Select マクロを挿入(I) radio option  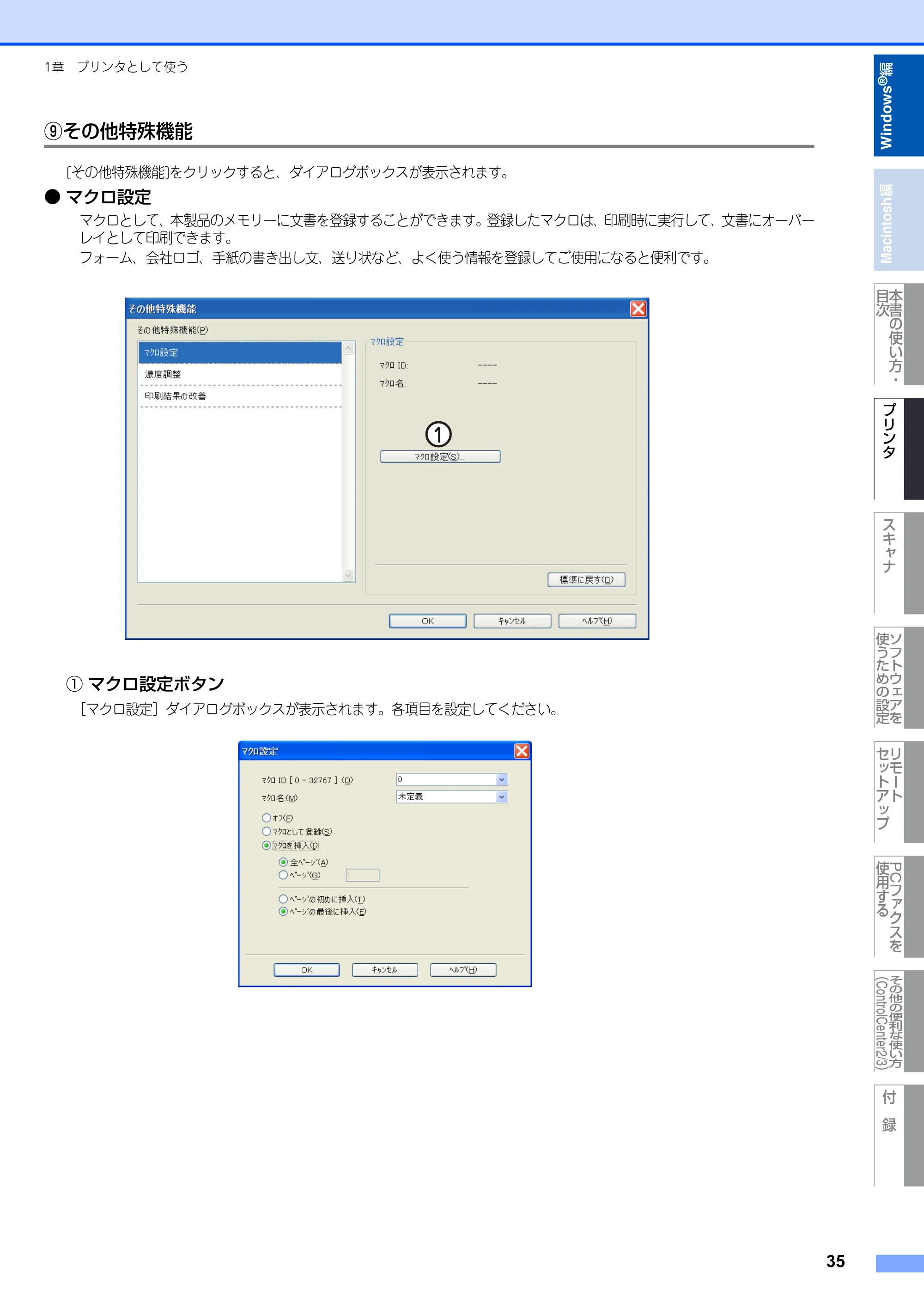[x=266, y=846]
